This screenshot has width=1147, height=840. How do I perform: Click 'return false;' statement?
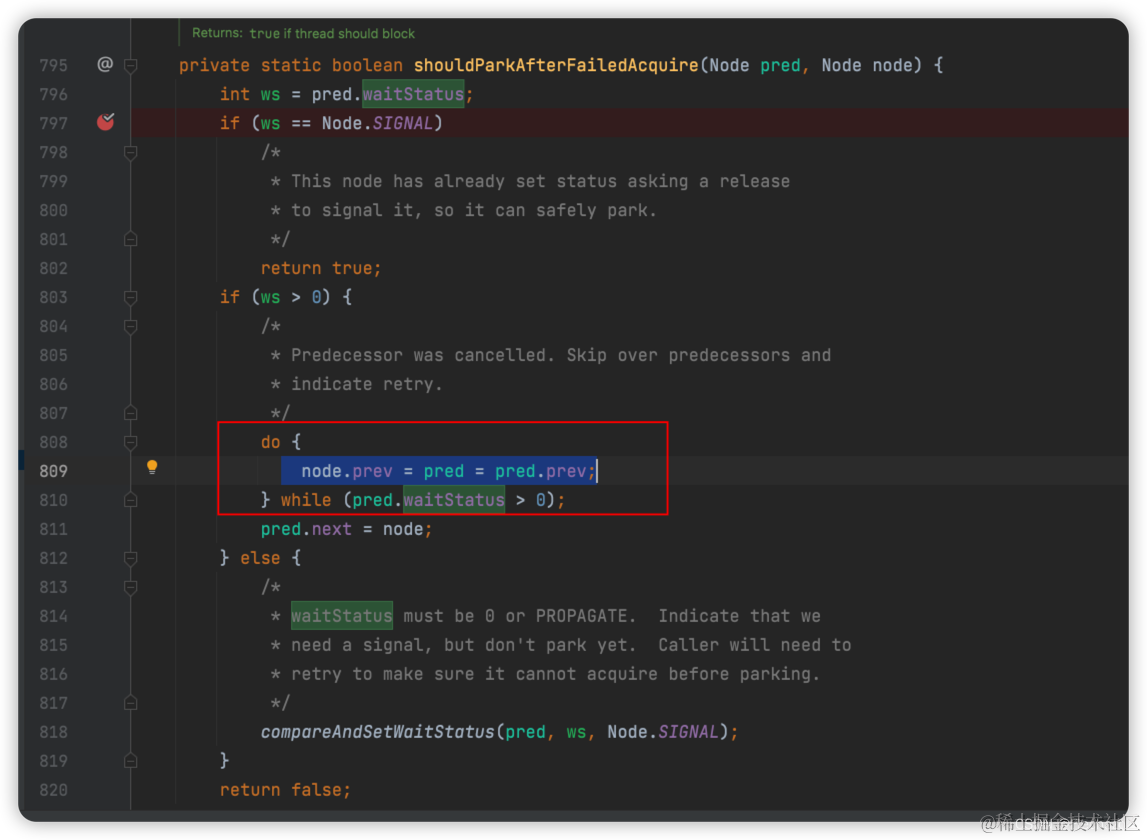coord(285,790)
